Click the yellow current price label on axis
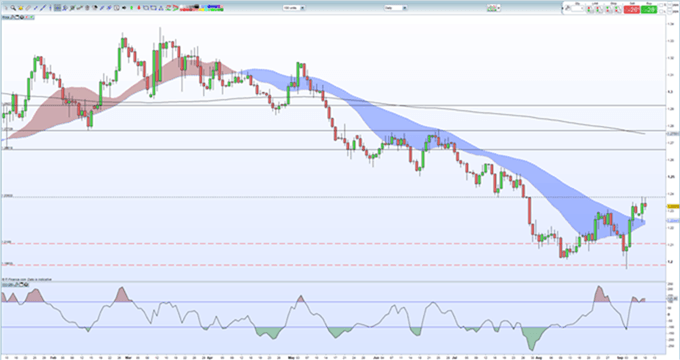Viewport: 680px width, 360px height. tap(673, 207)
